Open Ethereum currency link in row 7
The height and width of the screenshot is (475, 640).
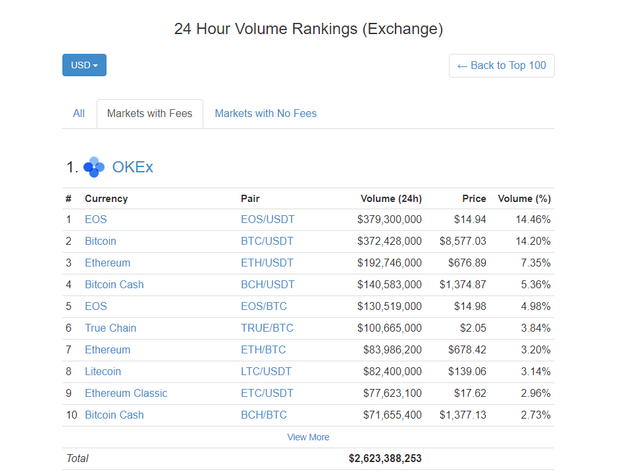tap(108, 350)
